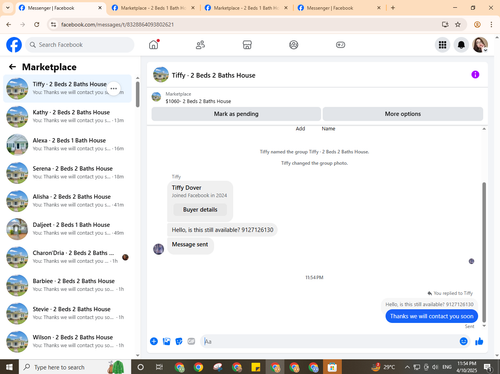Open the Windows notification center

coord(488,367)
